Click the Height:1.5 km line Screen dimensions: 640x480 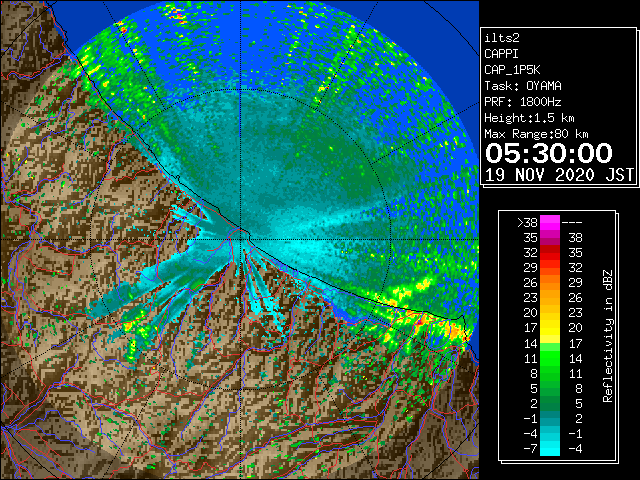tap(529, 118)
